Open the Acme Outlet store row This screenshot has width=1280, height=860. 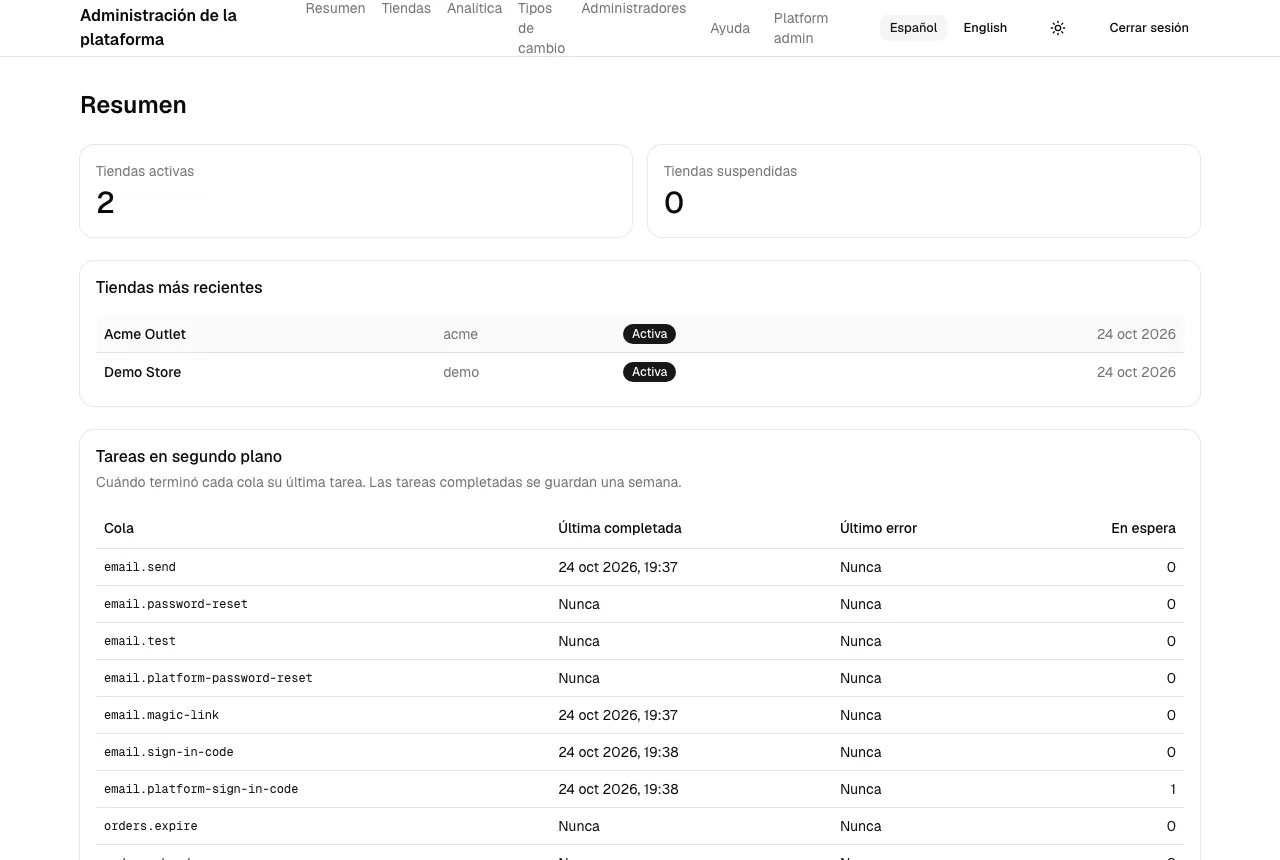pyautogui.click(x=640, y=334)
